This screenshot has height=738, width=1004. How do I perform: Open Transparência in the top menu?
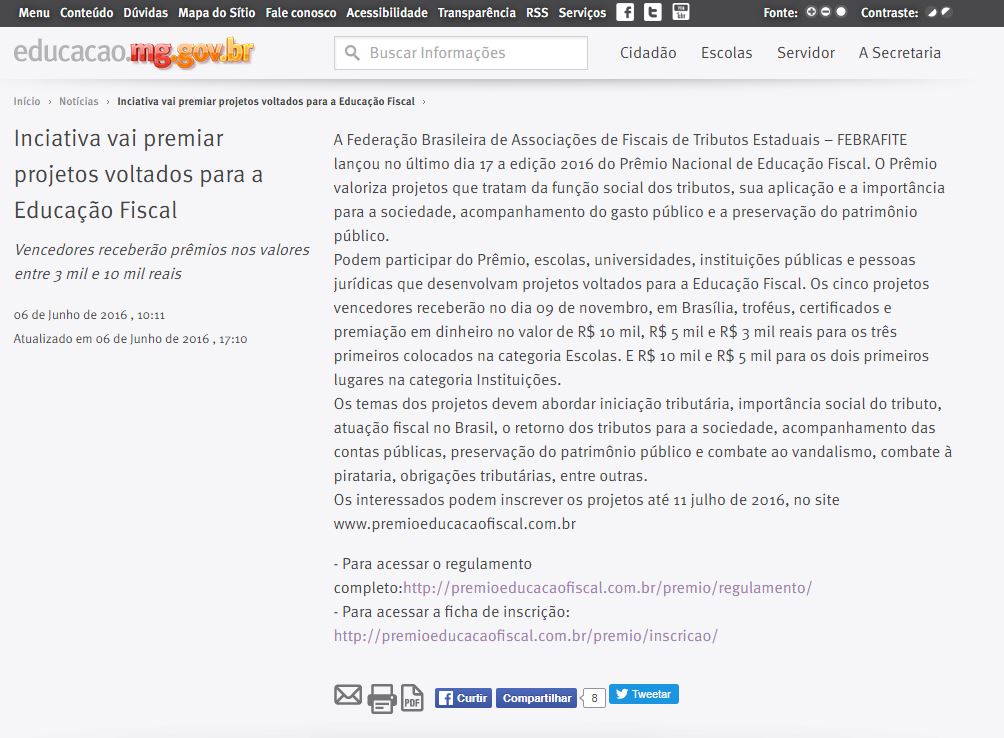click(477, 13)
